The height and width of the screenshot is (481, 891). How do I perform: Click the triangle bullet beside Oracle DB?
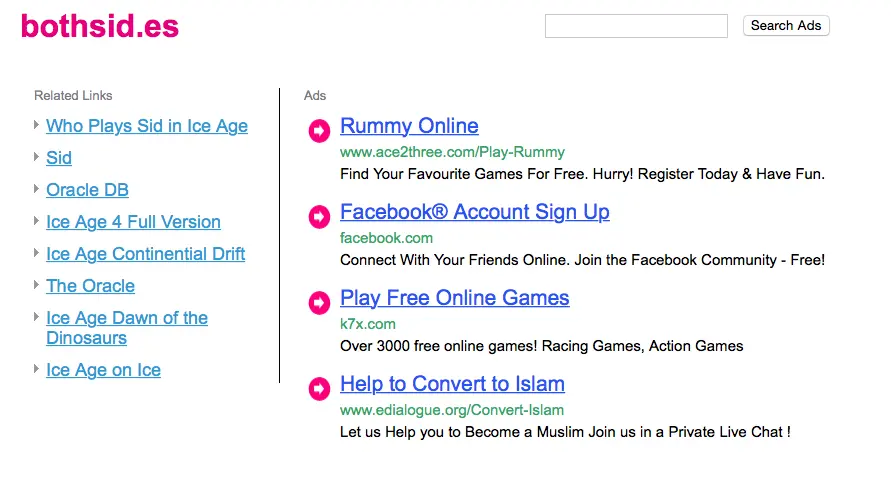click(37, 190)
